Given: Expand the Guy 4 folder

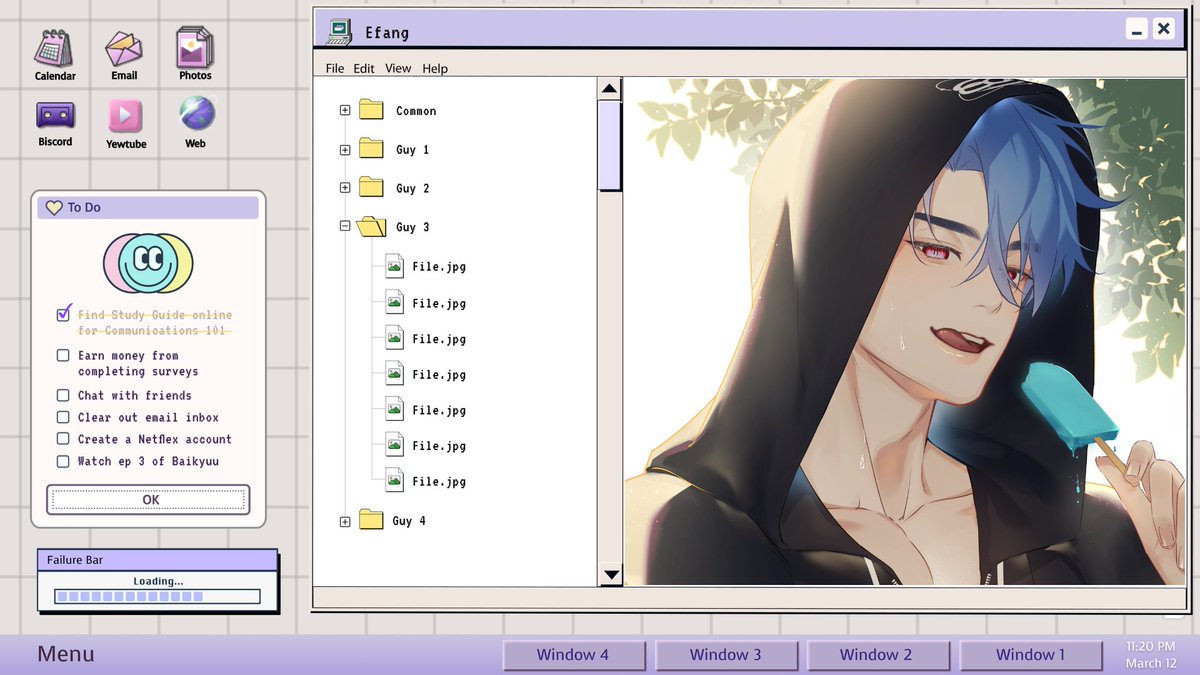Looking at the screenshot, I should 345,520.
